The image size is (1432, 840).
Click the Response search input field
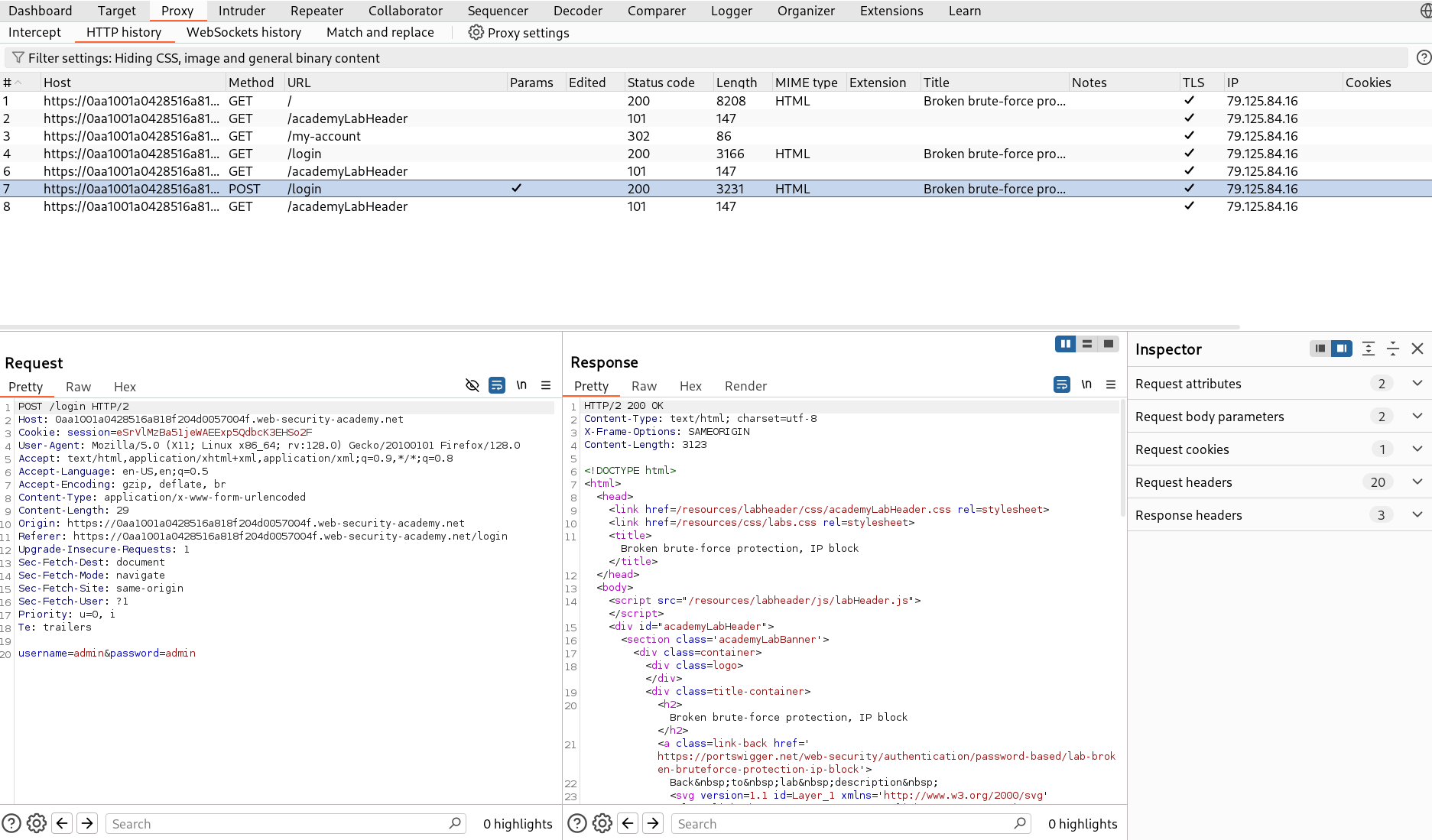[841, 823]
